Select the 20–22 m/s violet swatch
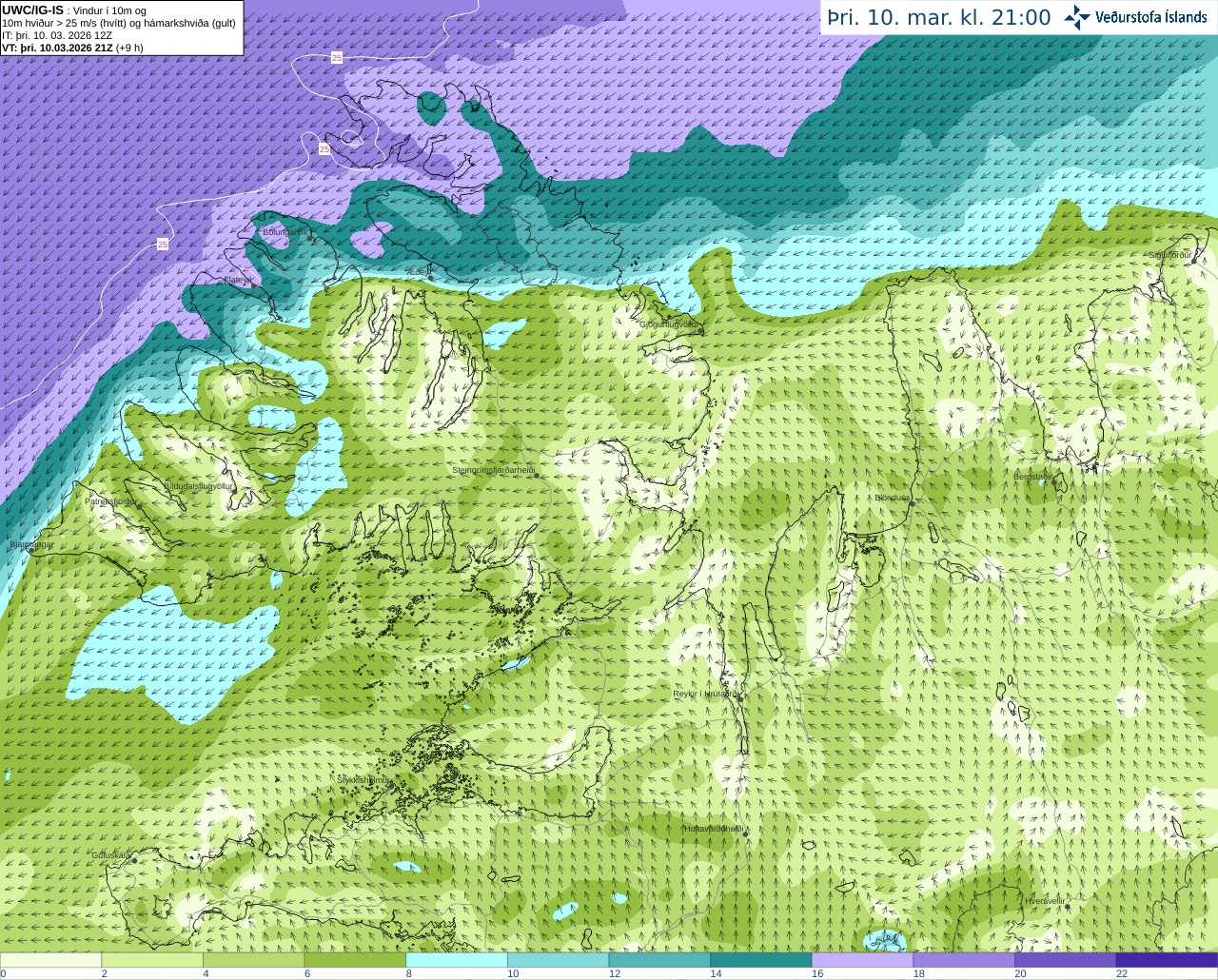The image size is (1218, 980). click(x=1066, y=959)
